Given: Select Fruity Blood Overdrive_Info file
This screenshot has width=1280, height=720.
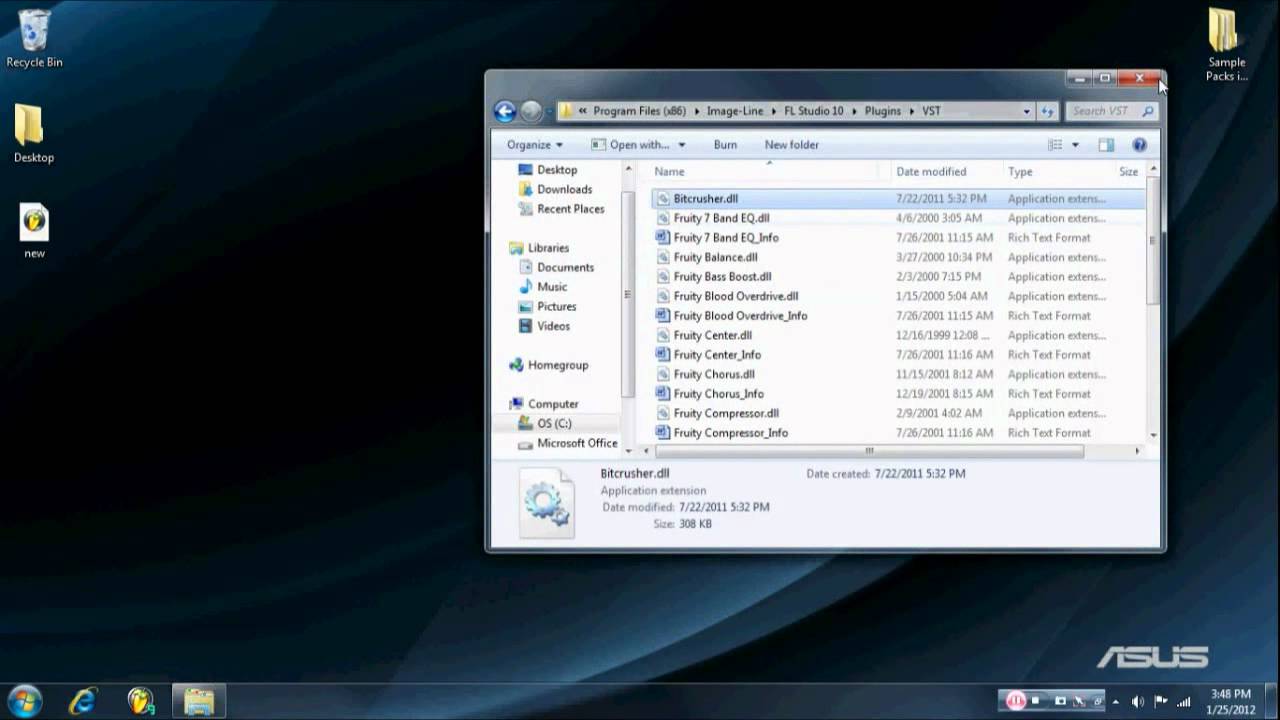Looking at the screenshot, I should click(897, 316).
